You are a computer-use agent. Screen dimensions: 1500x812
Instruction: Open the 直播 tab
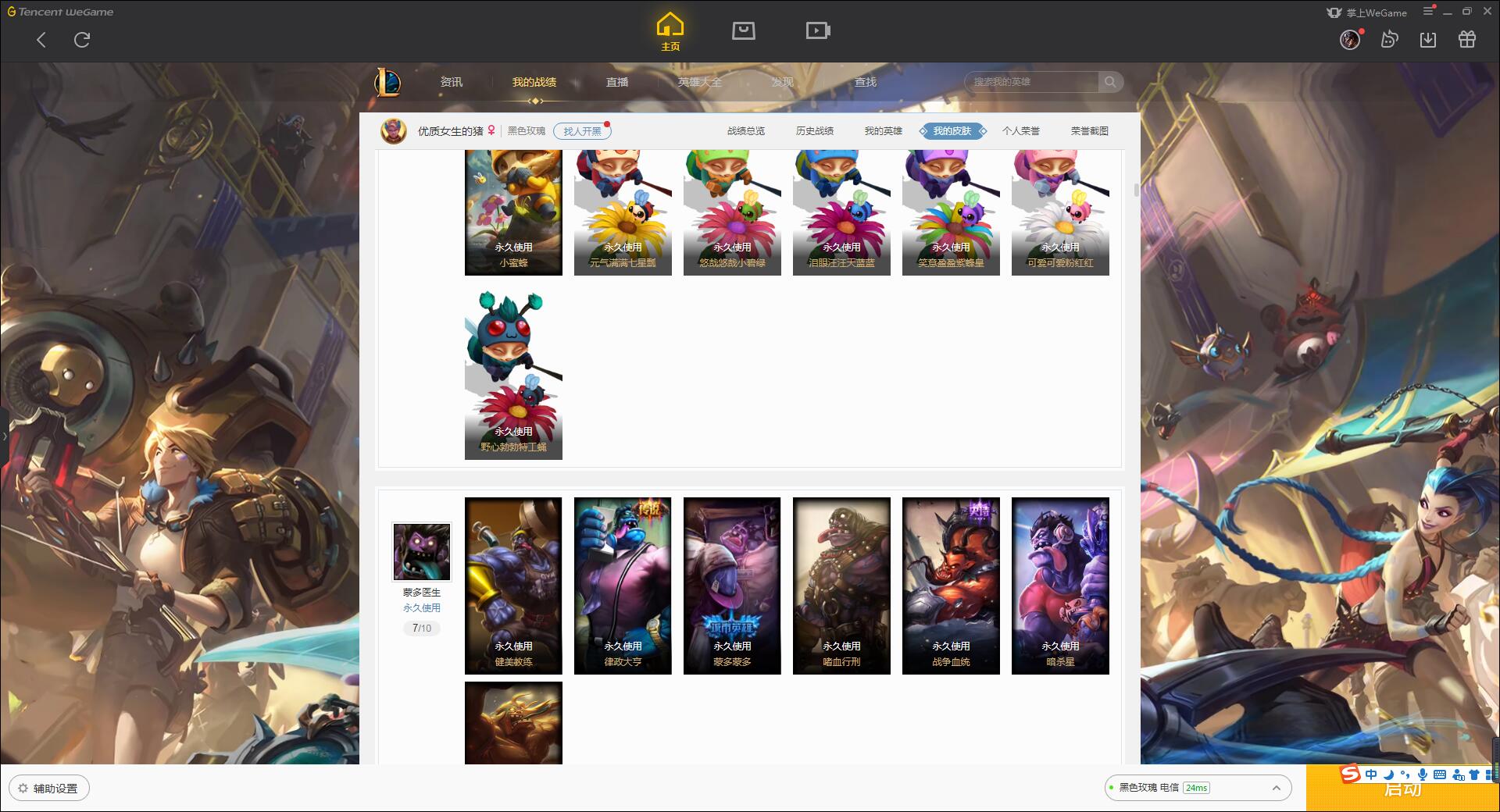coord(617,82)
